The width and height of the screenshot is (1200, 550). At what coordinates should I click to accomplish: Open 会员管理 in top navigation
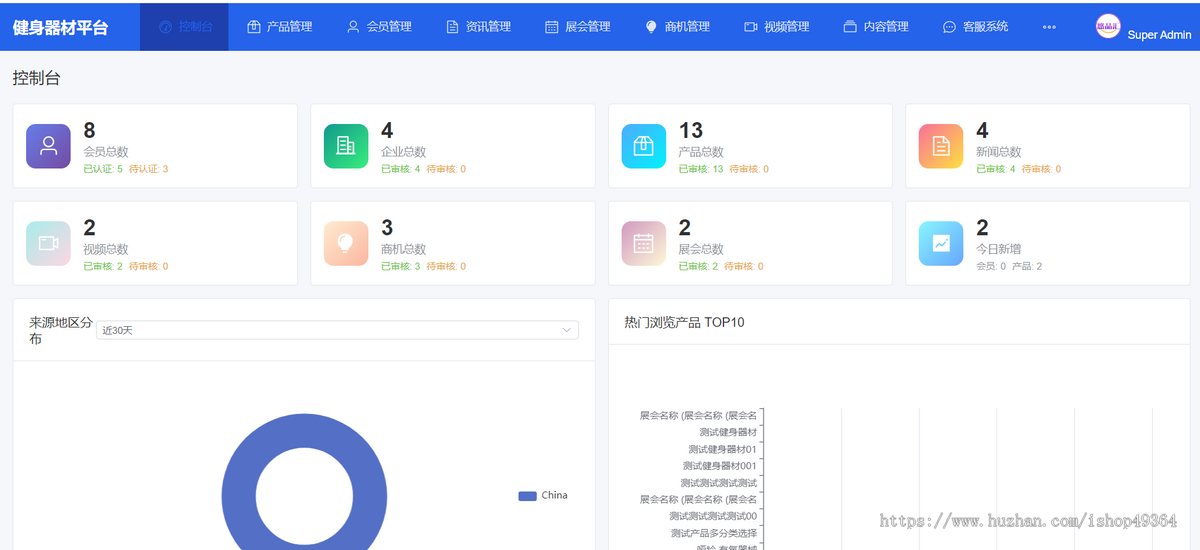378,27
